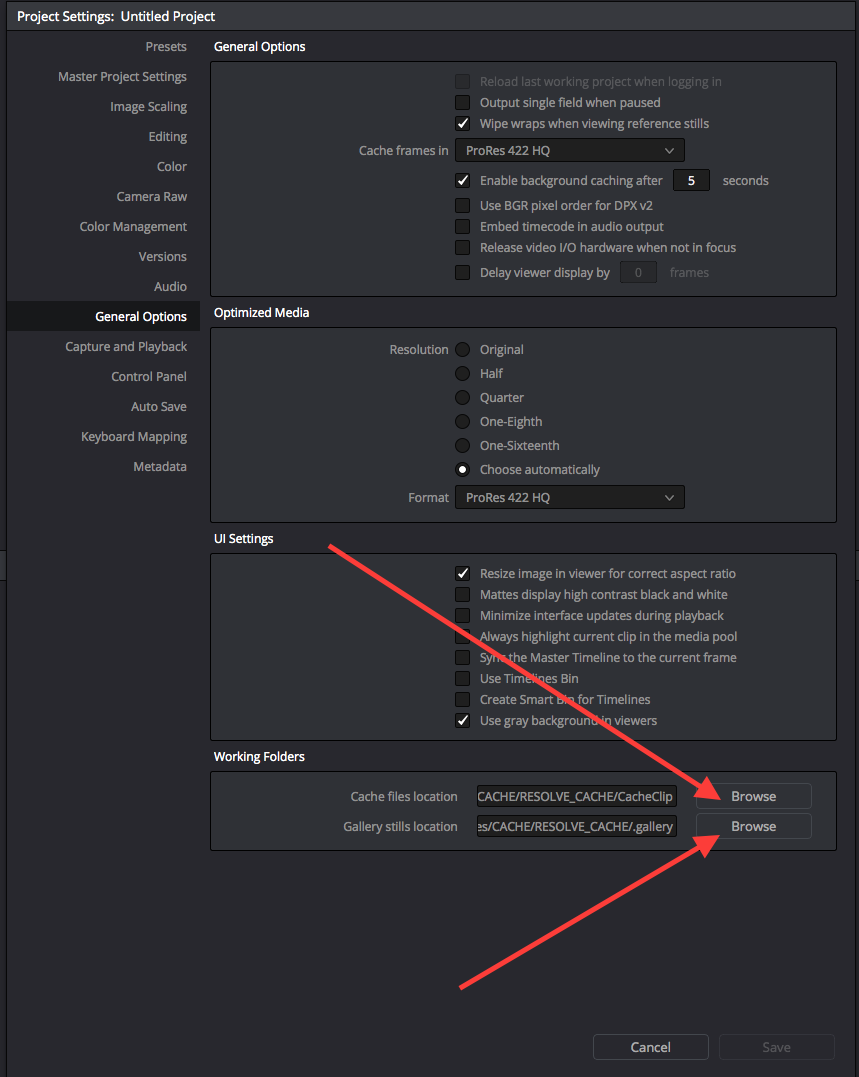The width and height of the screenshot is (859, 1077).
Task: Click the background caching seconds field
Action: coord(691,181)
